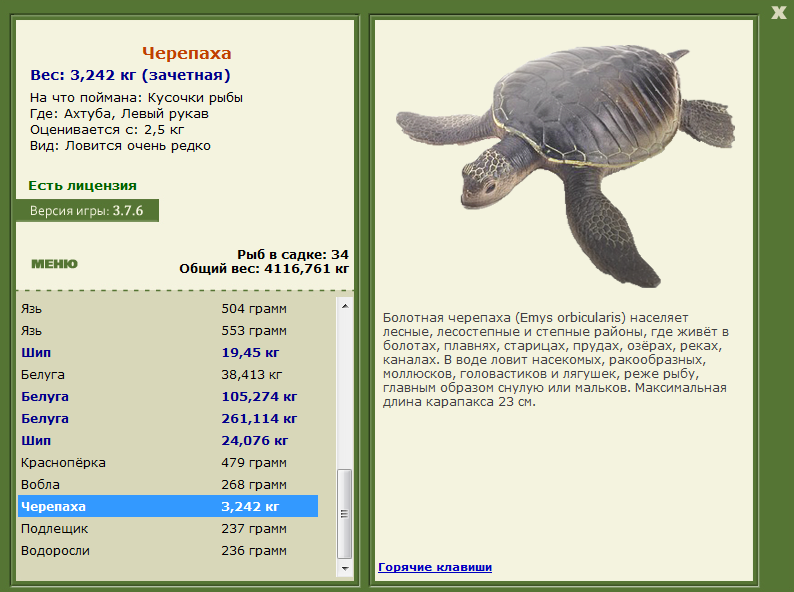This screenshot has width=794, height=592.
Task: Select the Краснопёрка 479 грамм row
Action: pyautogui.click(x=168, y=463)
